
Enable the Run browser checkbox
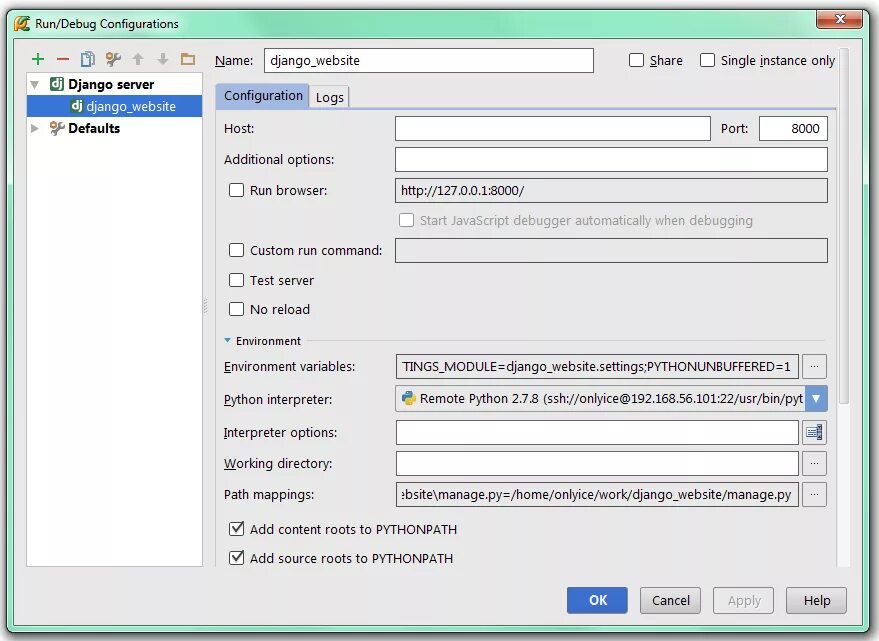(237, 190)
